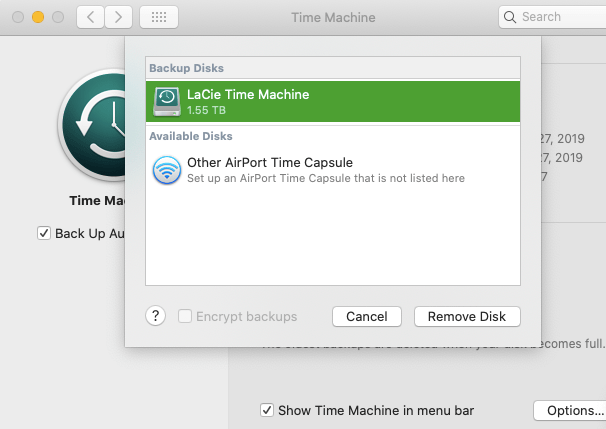This screenshot has width=606, height=429.
Task: Open help with the question mark button
Action: tap(155, 316)
